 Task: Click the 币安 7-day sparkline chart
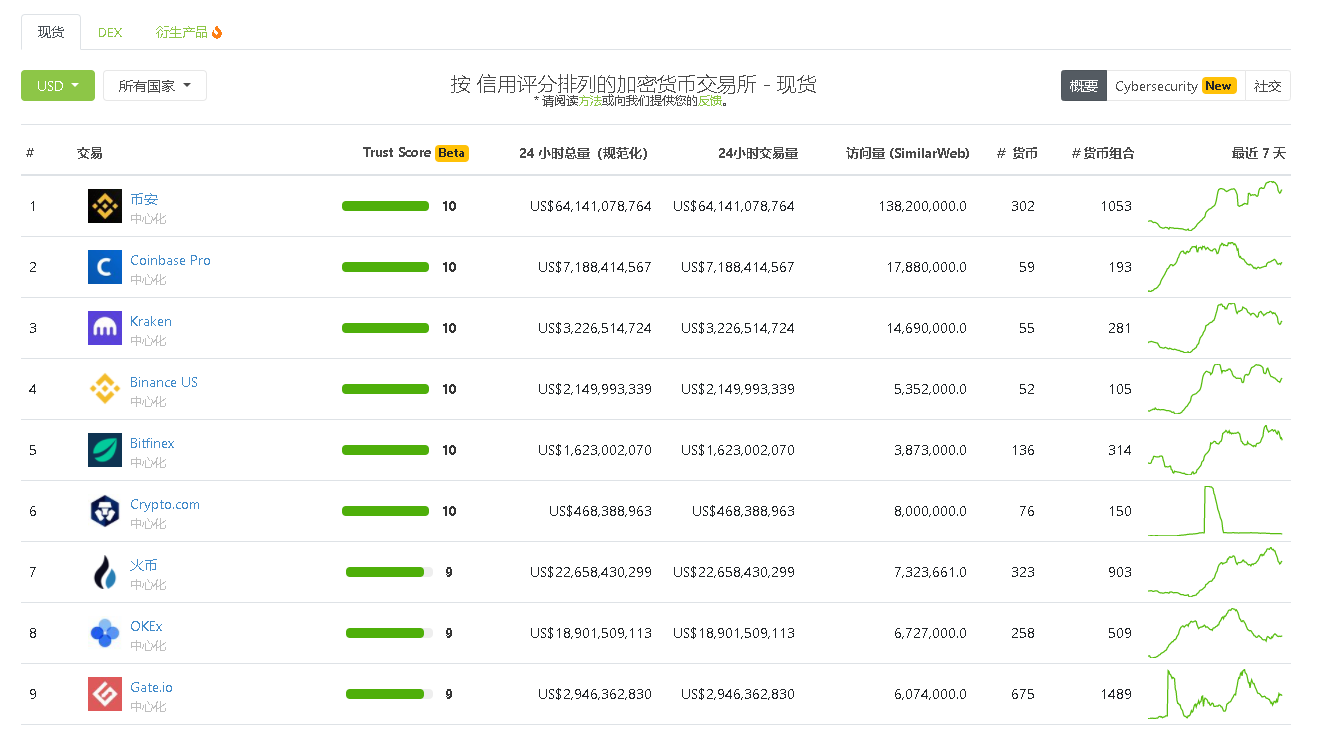tap(1215, 206)
